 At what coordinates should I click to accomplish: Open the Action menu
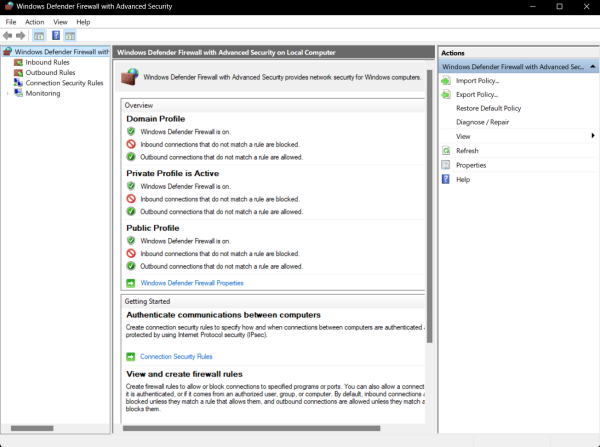point(34,22)
